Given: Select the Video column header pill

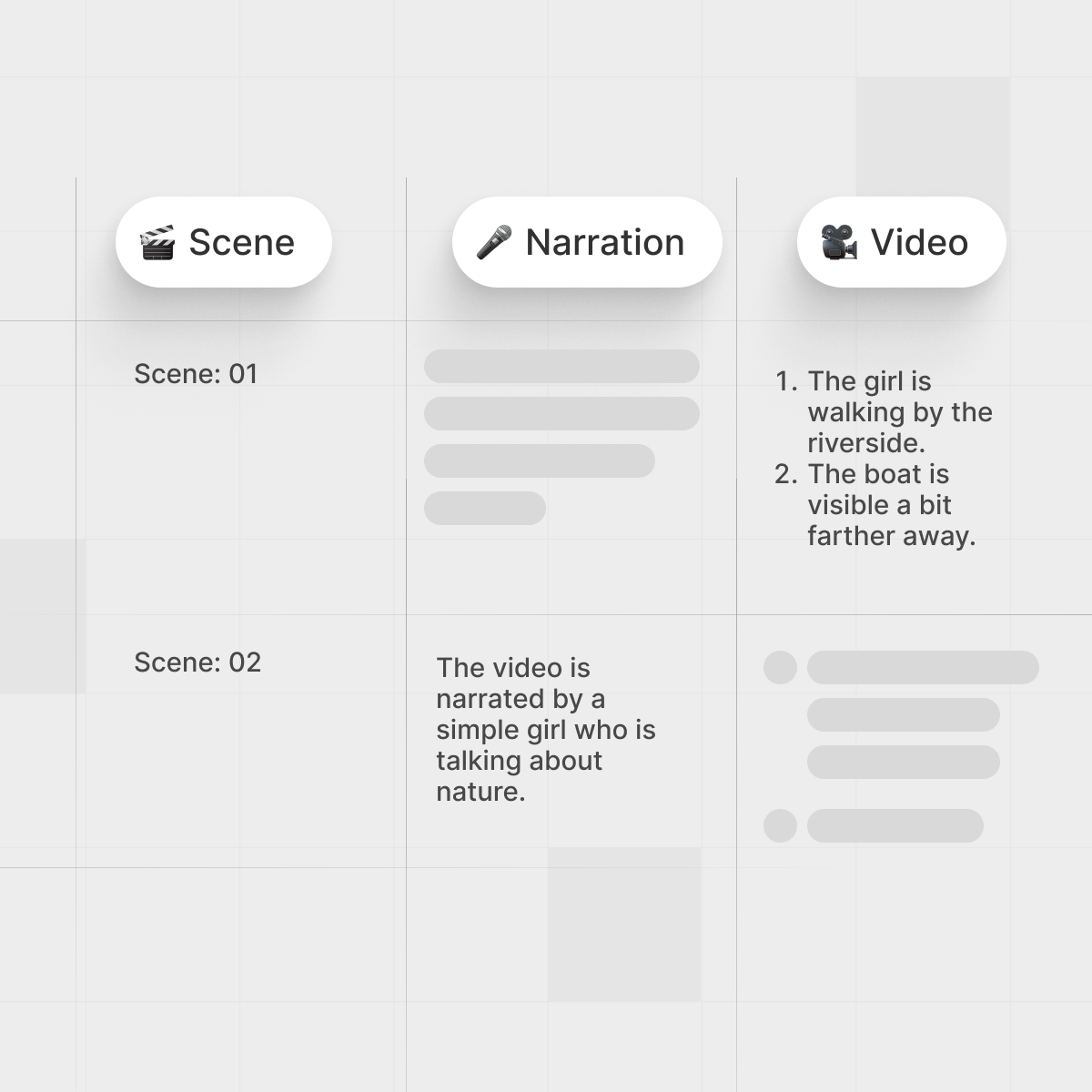Looking at the screenshot, I should pos(902,242).
